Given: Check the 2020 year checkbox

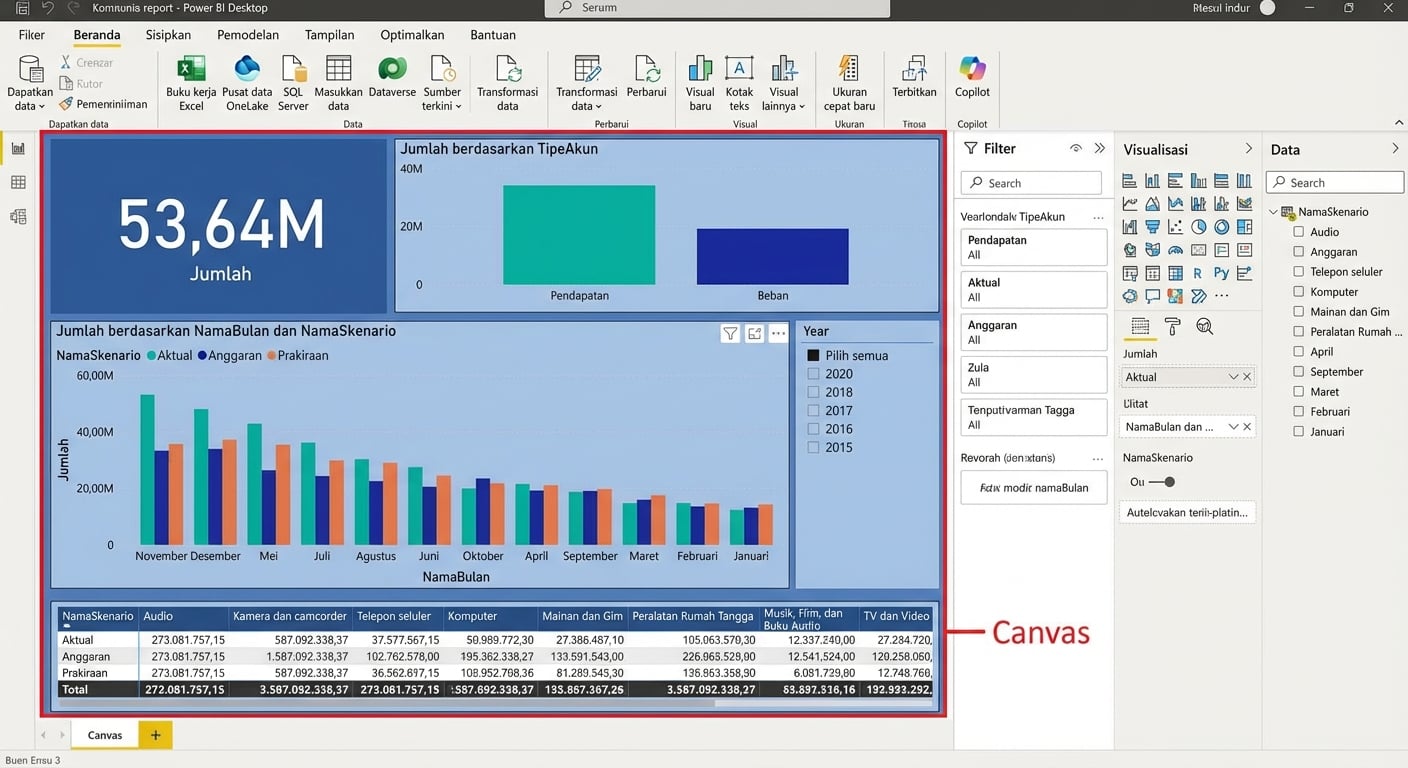Looking at the screenshot, I should click(814, 374).
